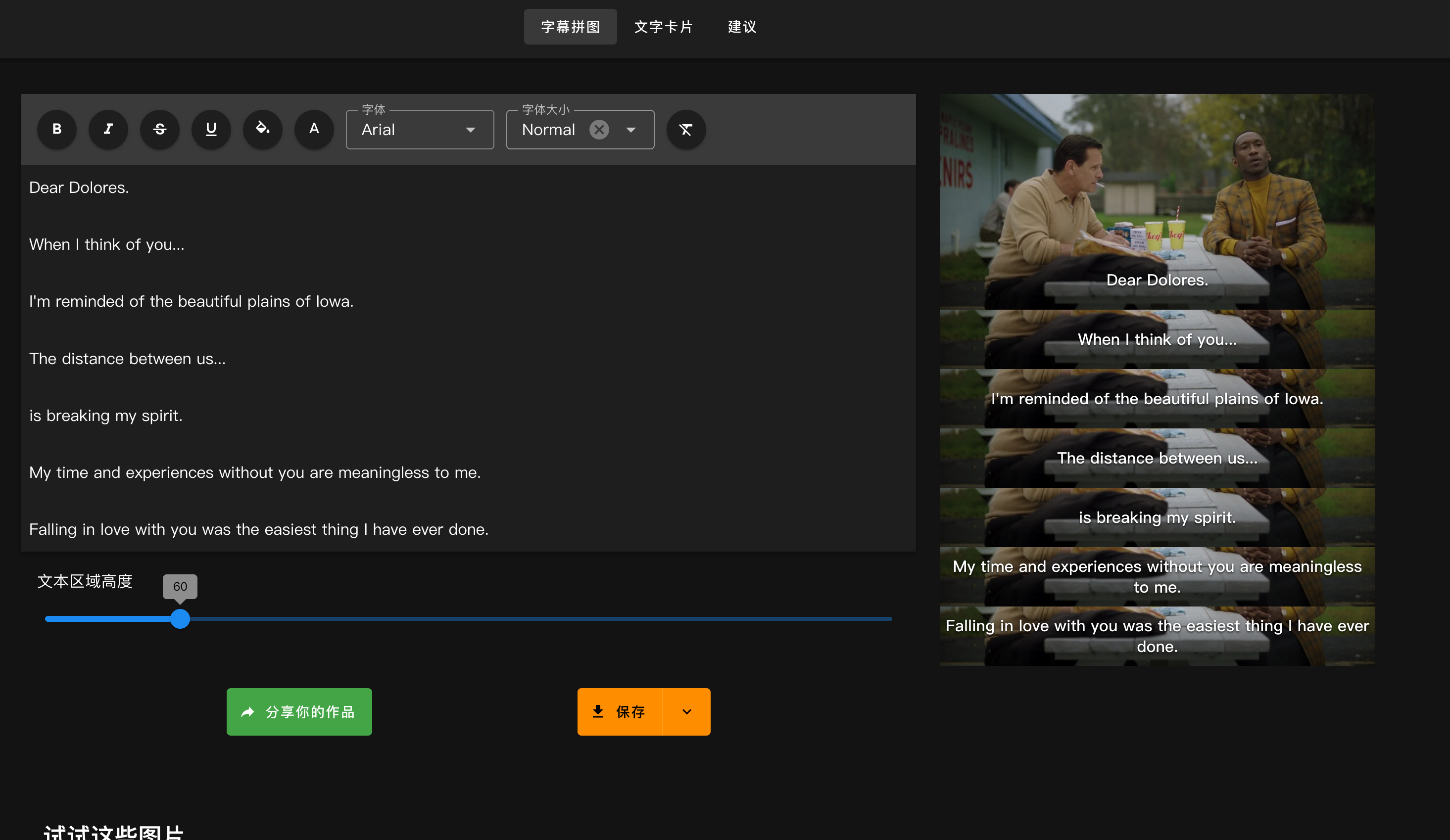The width and height of the screenshot is (1450, 840).
Task: Open the text color tool
Action: click(x=314, y=130)
